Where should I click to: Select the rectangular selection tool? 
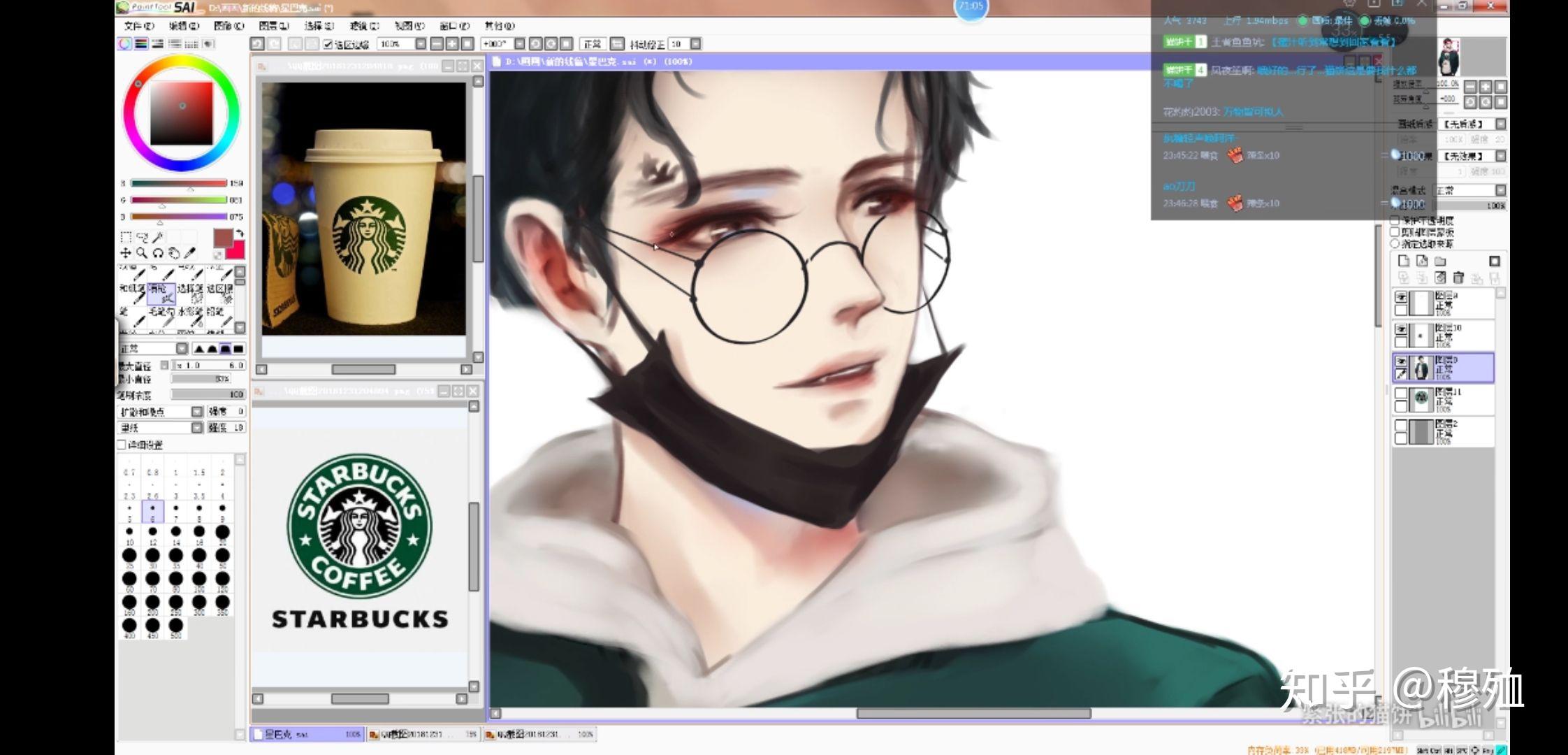click(126, 237)
